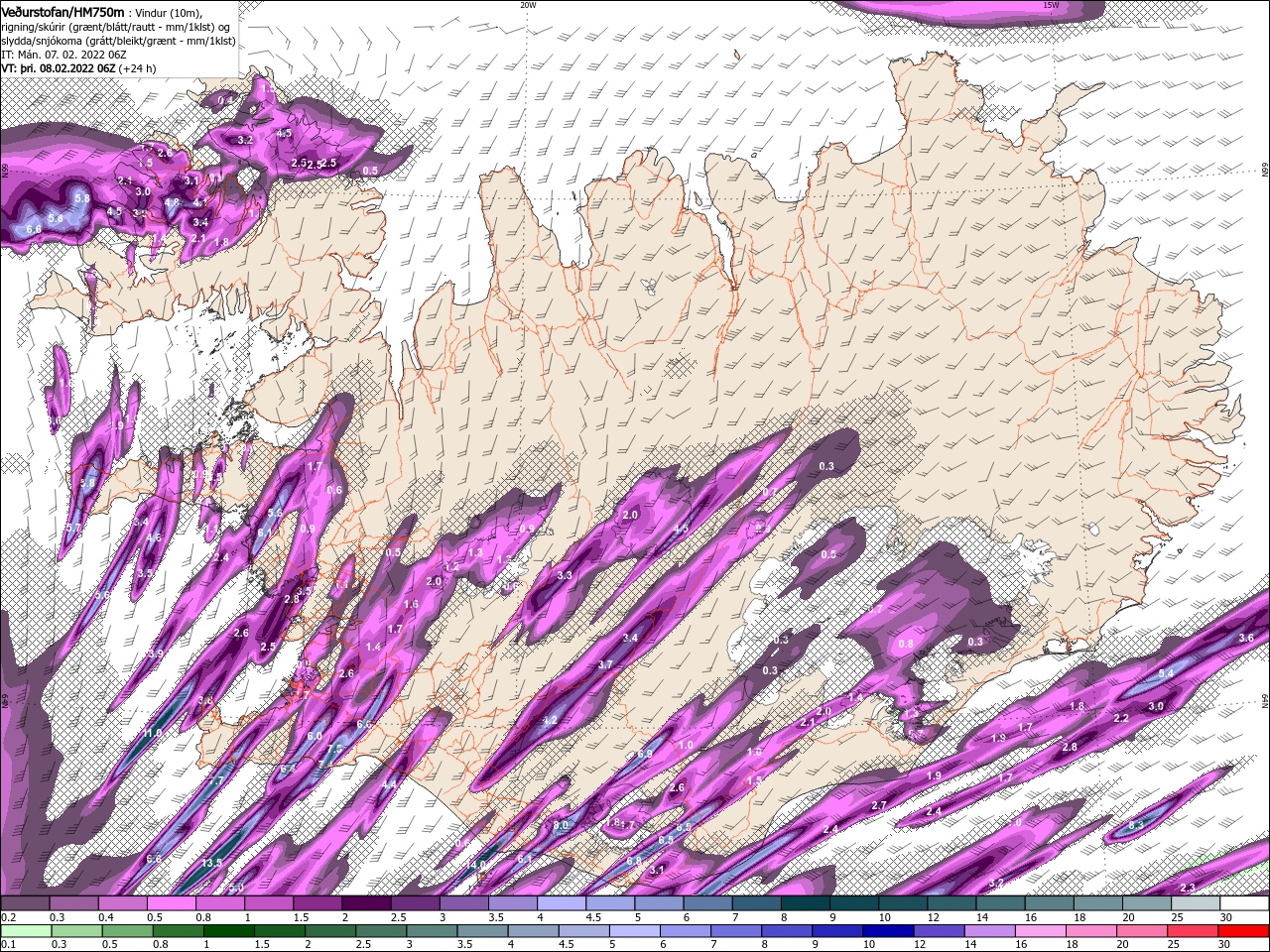Select the 7–8 blue swatch in lower legend

735,931
